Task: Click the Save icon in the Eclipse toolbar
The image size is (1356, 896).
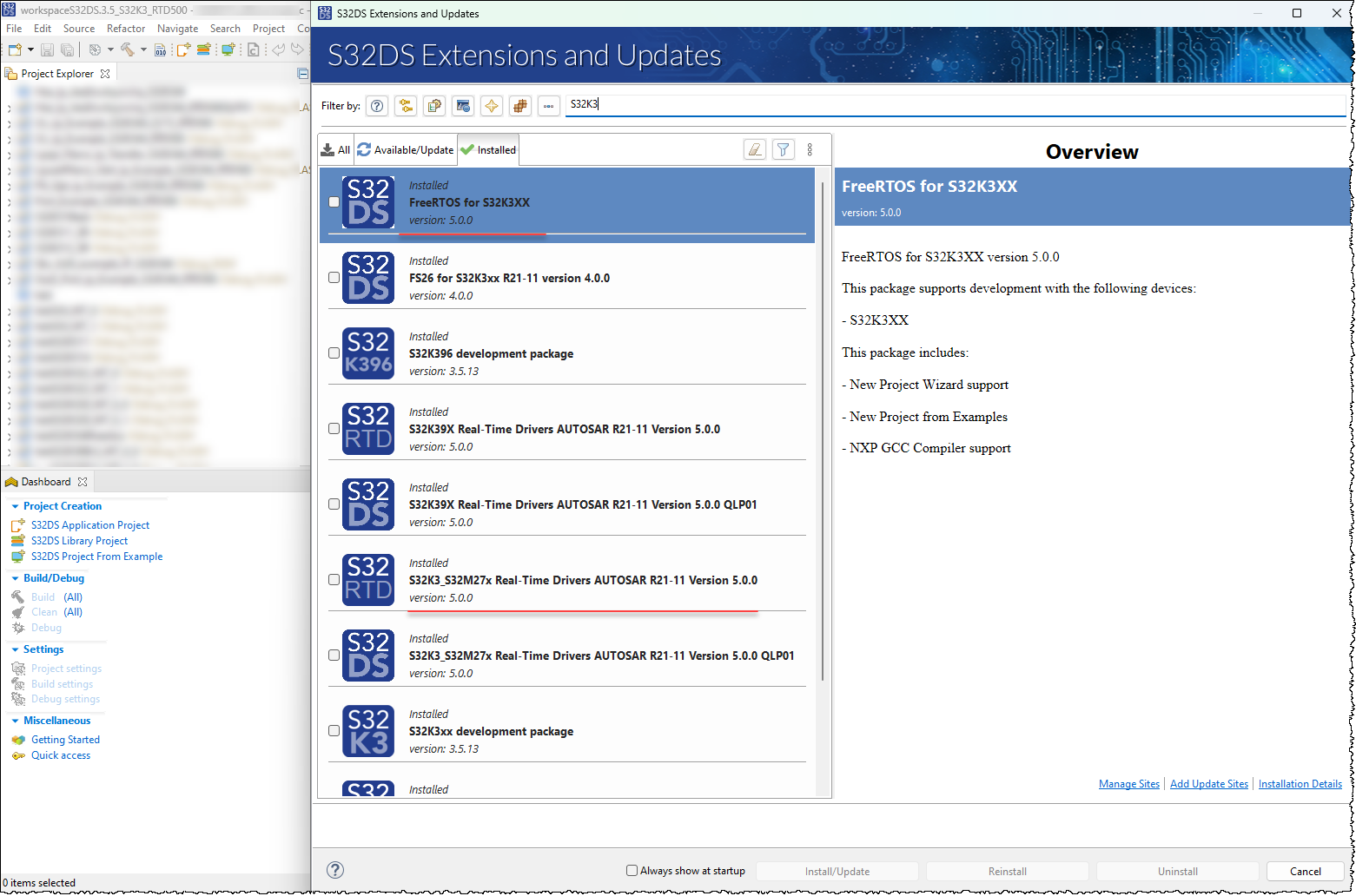Action: point(47,49)
